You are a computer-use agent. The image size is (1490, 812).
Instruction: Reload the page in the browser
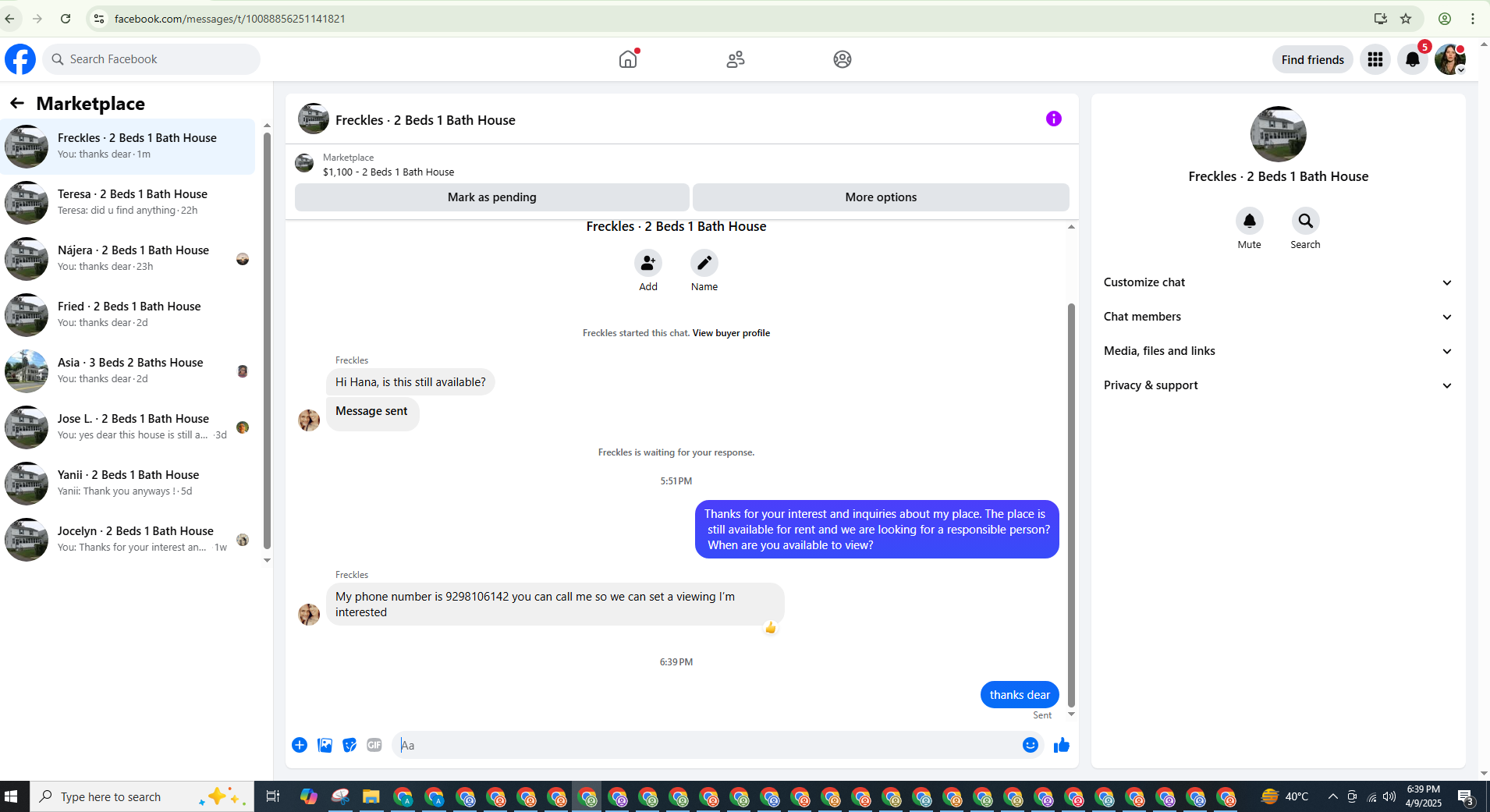66,19
